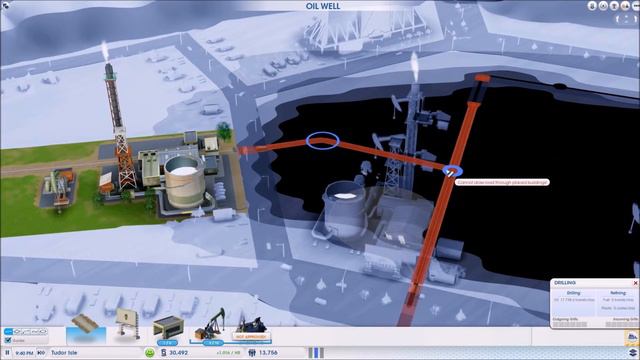The width and height of the screenshot is (640, 360).
Task: Click the fast-forward speed button
Action: point(41,352)
